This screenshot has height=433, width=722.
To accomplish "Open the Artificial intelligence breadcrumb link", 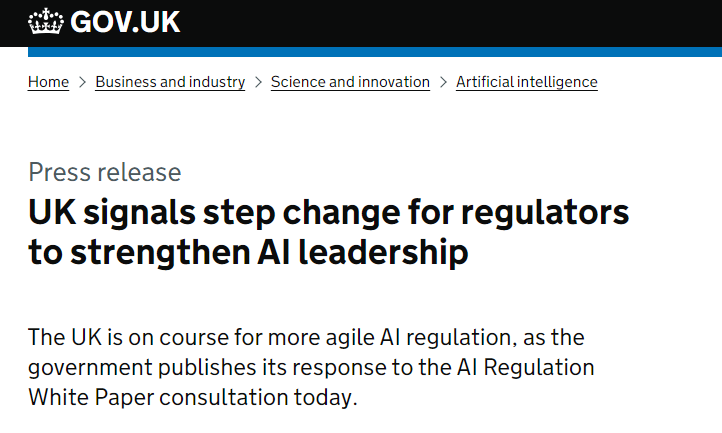I will [526, 82].
